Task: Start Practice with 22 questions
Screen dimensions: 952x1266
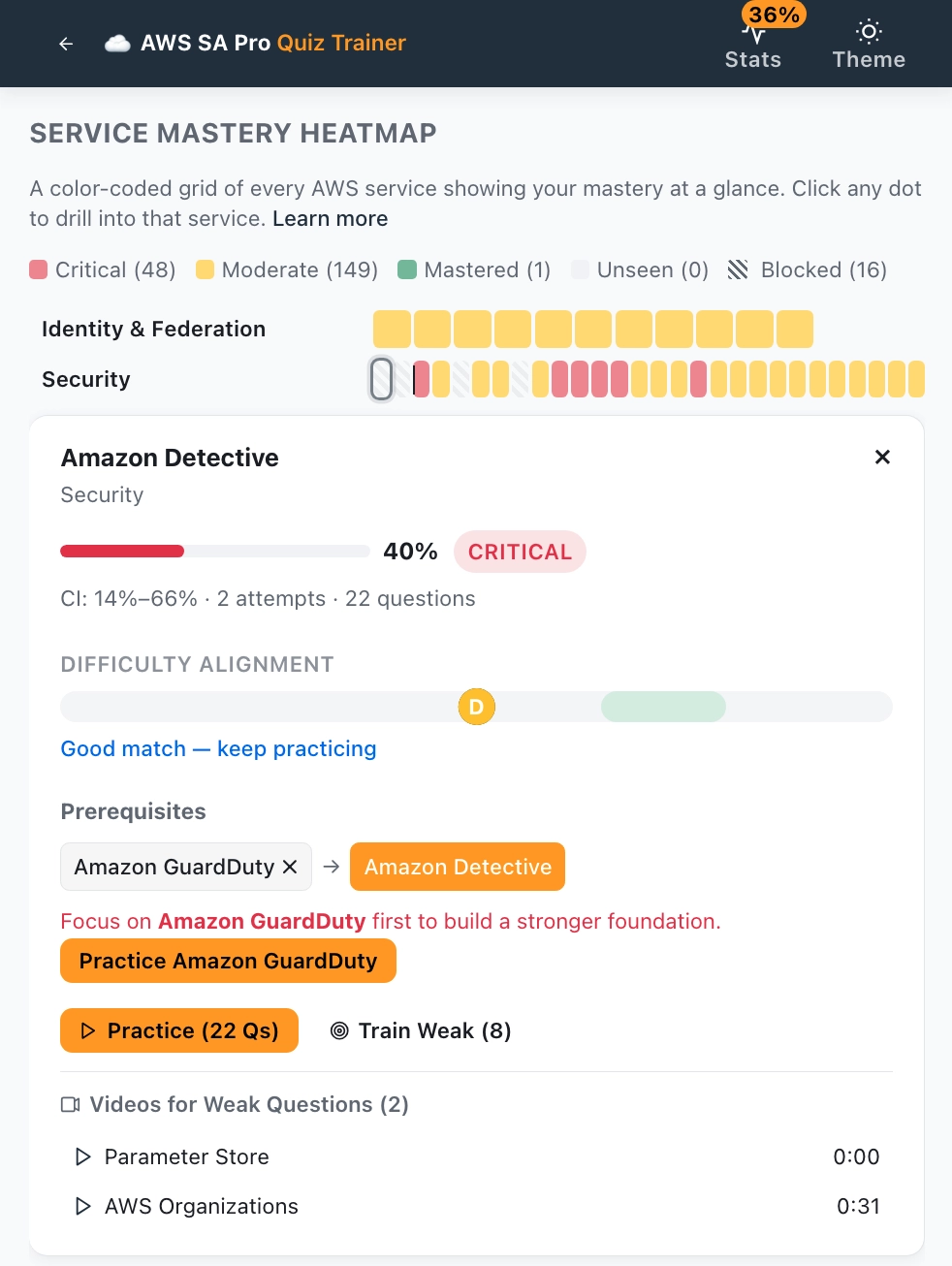Action: tap(178, 1030)
